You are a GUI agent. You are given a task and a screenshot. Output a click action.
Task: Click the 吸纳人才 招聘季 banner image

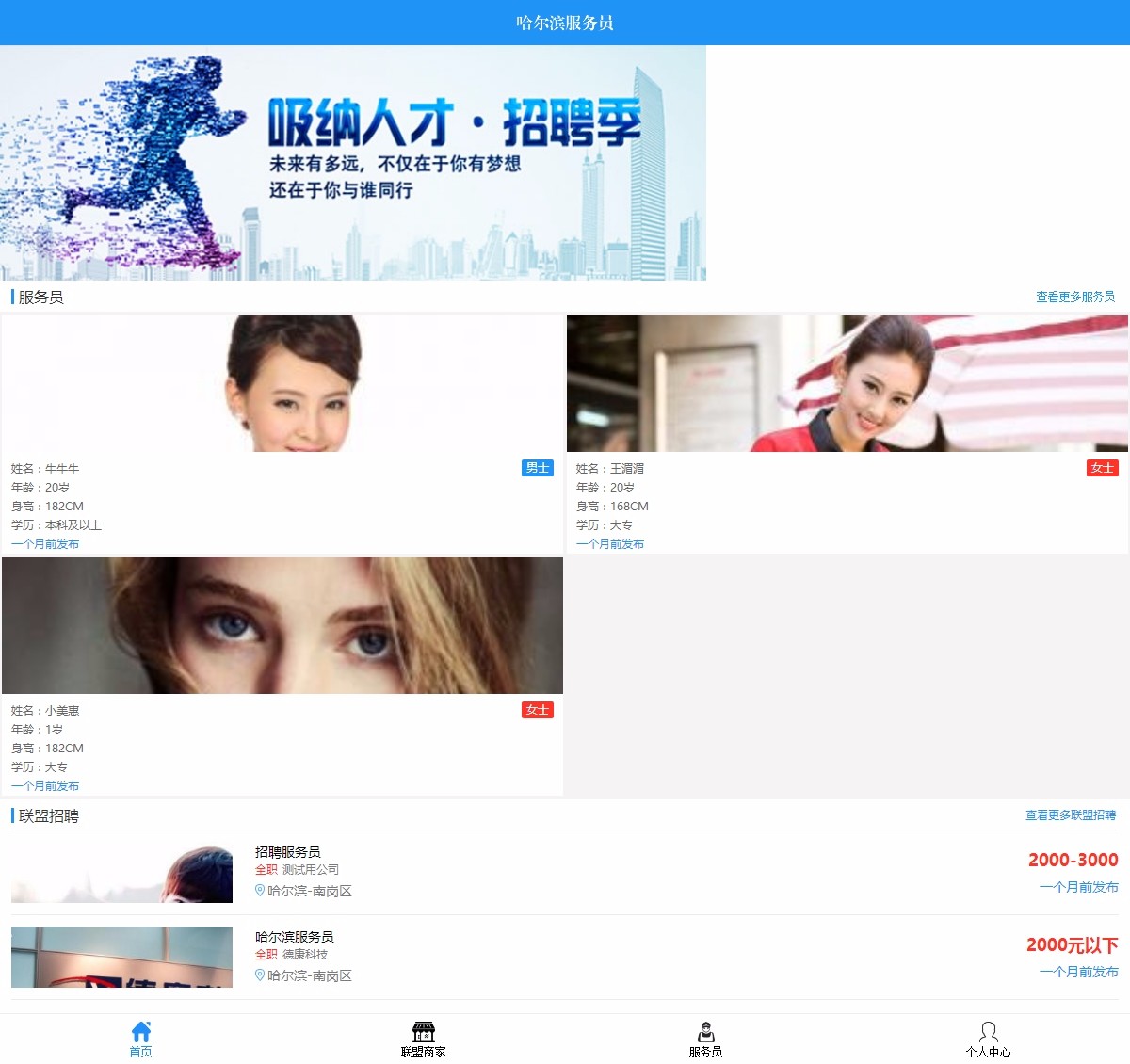pos(353,163)
